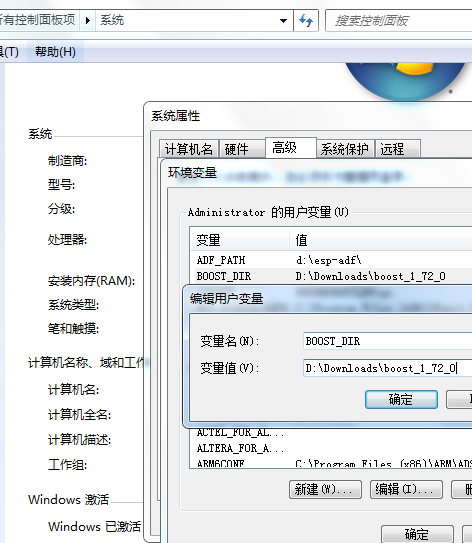Click the 编辑(I)... button
The height and width of the screenshot is (543, 472).
[406, 489]
